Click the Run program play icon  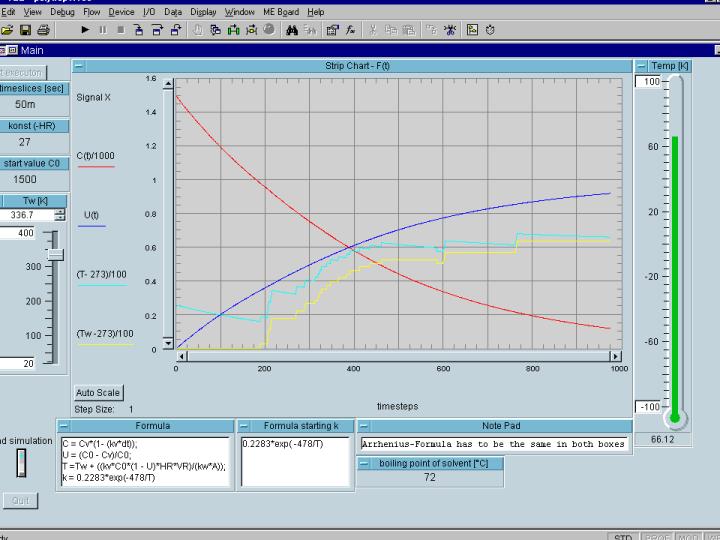(x=86, y=30)
